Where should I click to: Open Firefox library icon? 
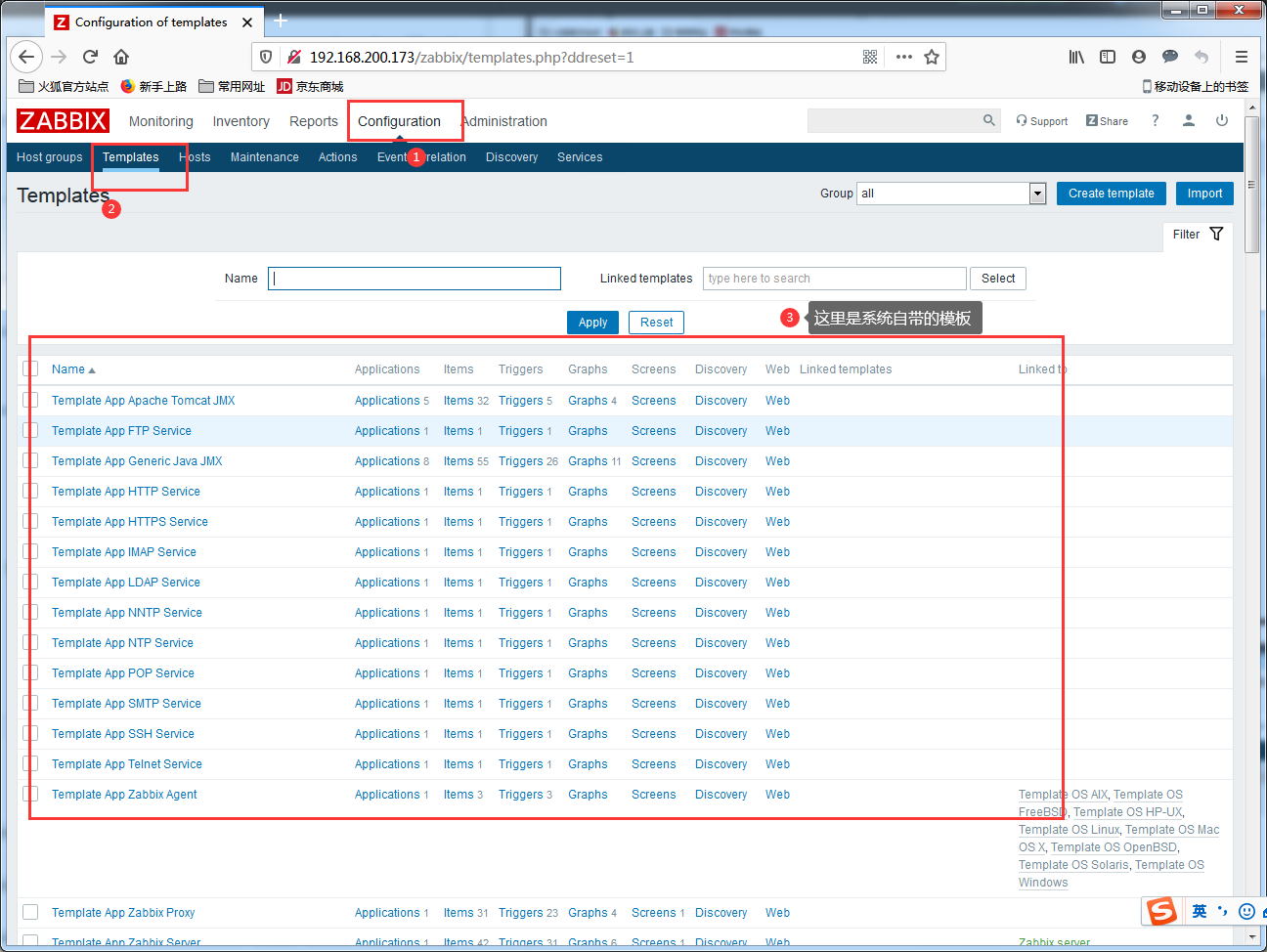pos(1076,57)
